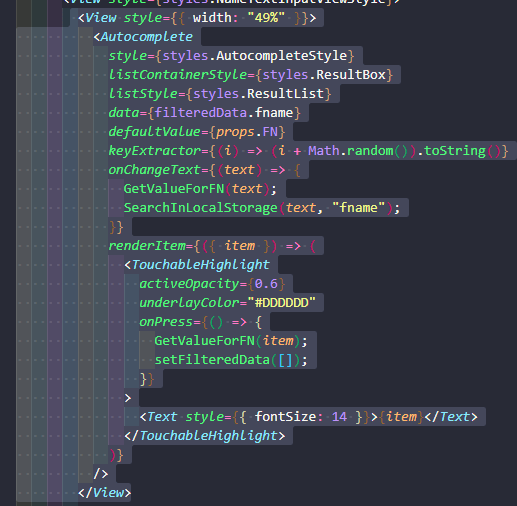
Task: Click defaultValue attribute name
Action: pos(155,132)
